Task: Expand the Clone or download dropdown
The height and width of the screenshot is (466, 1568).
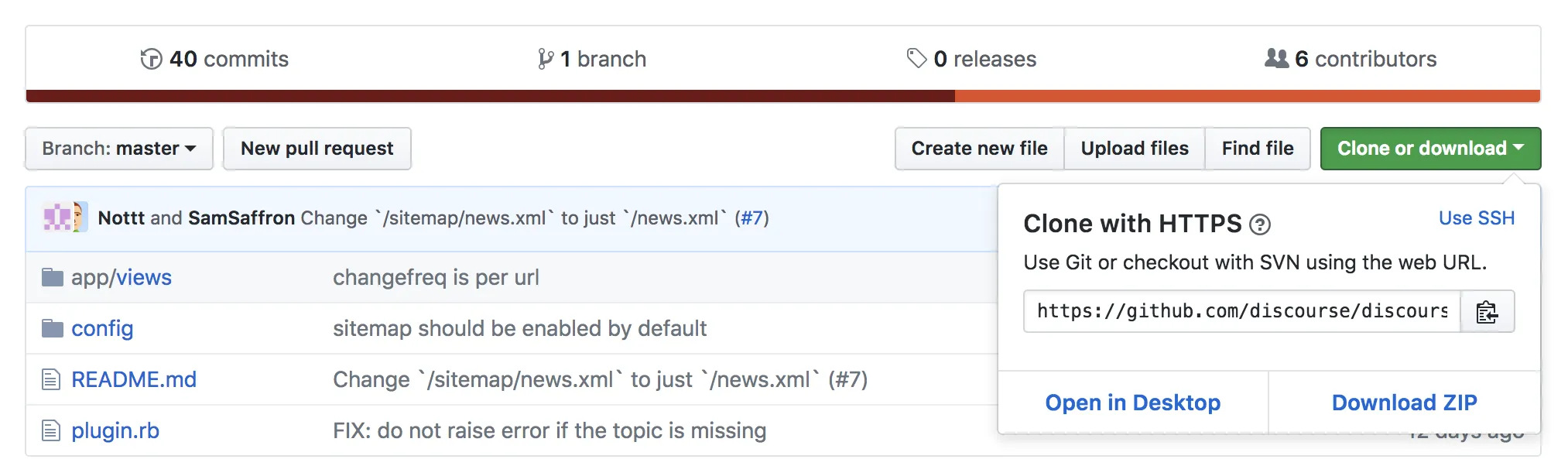Action: (1430, 148)
